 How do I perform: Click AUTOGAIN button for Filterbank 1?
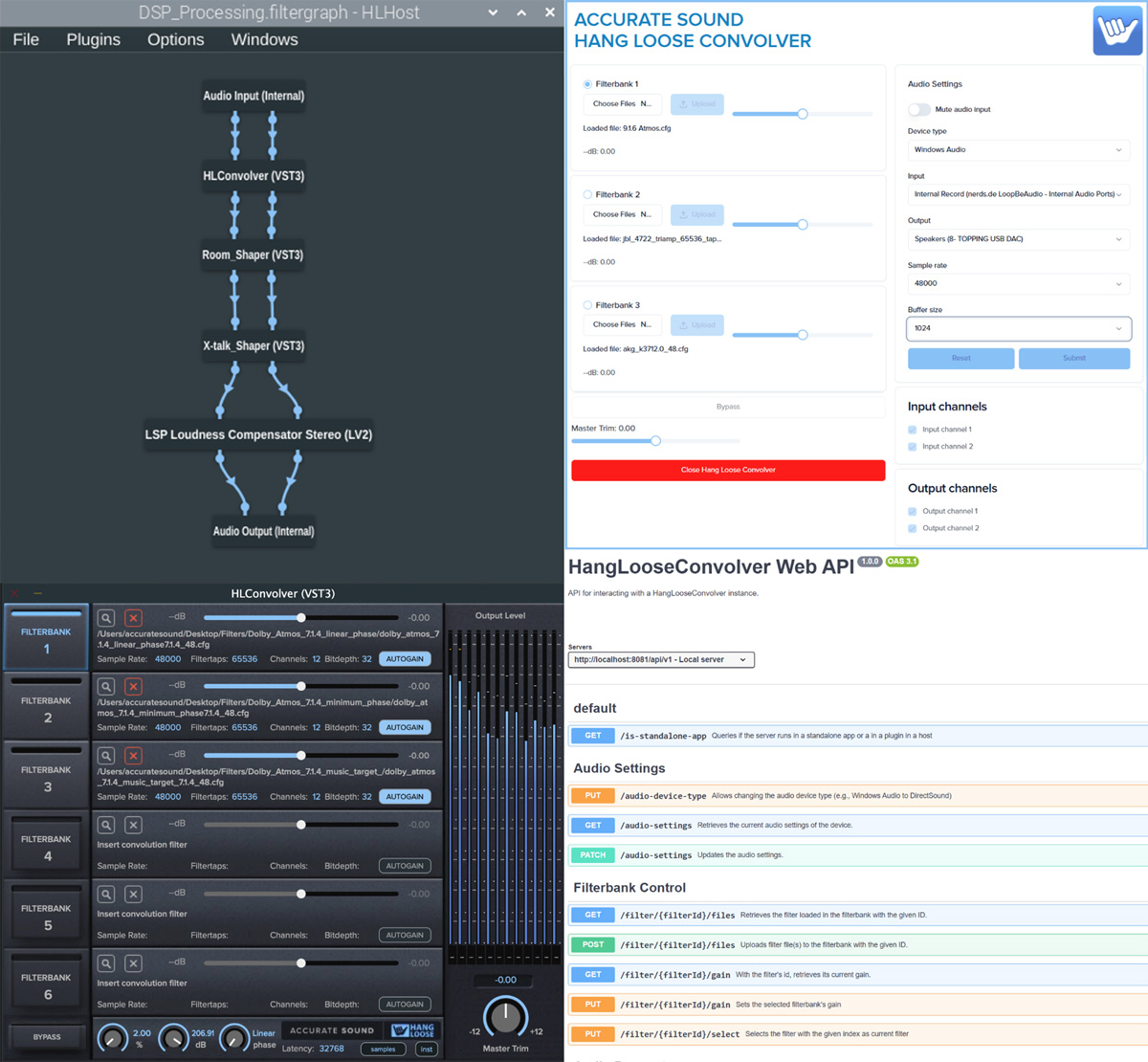405,659
